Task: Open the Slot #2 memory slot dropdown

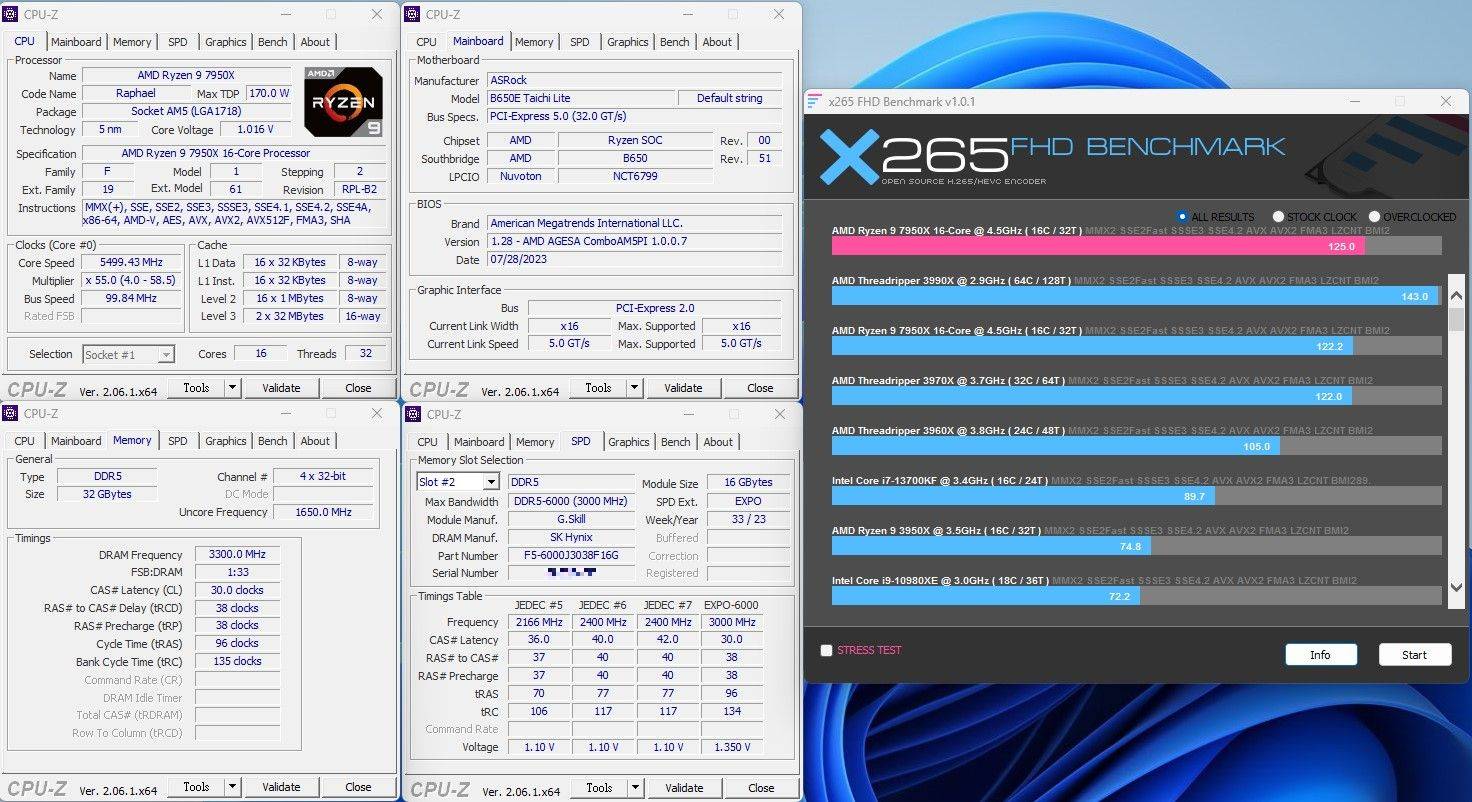Action: pyautogui.click(x=491, y=482)
